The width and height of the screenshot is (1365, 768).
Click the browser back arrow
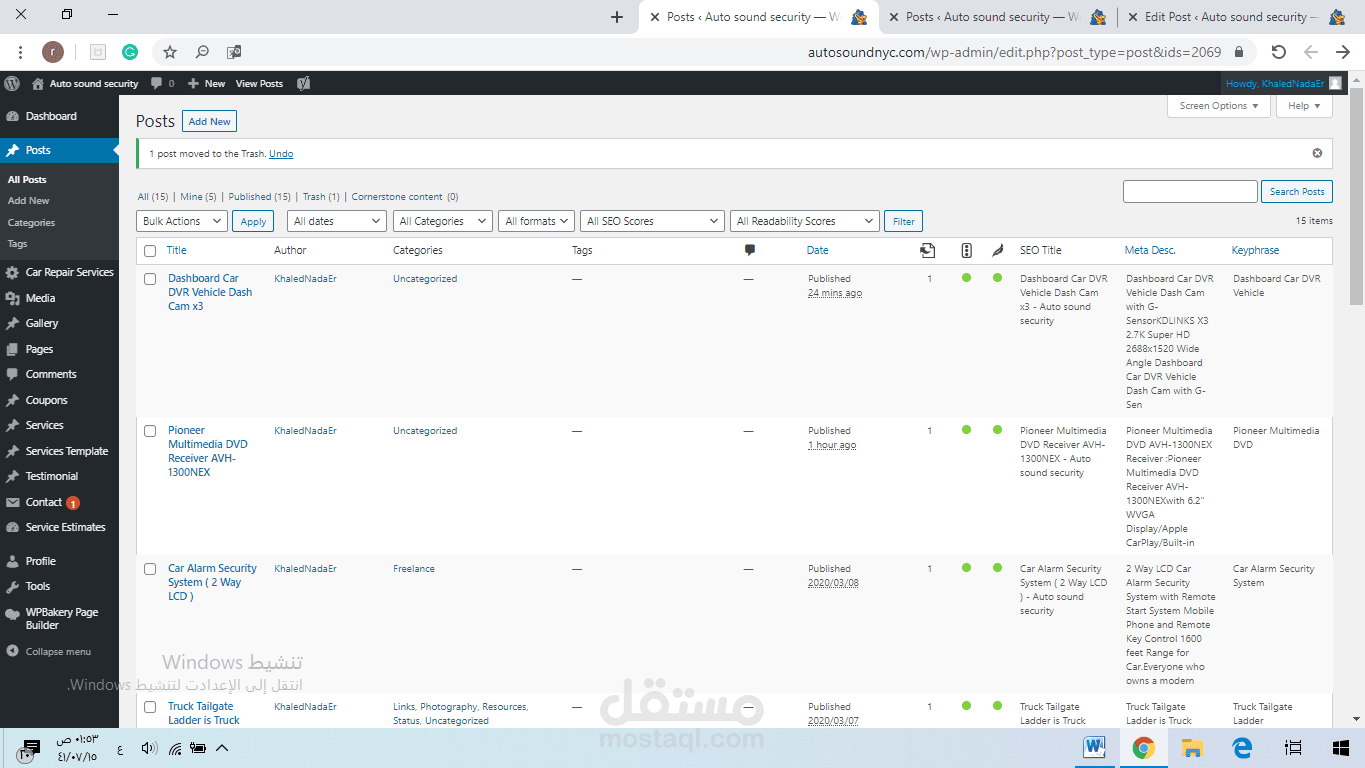1310,52
